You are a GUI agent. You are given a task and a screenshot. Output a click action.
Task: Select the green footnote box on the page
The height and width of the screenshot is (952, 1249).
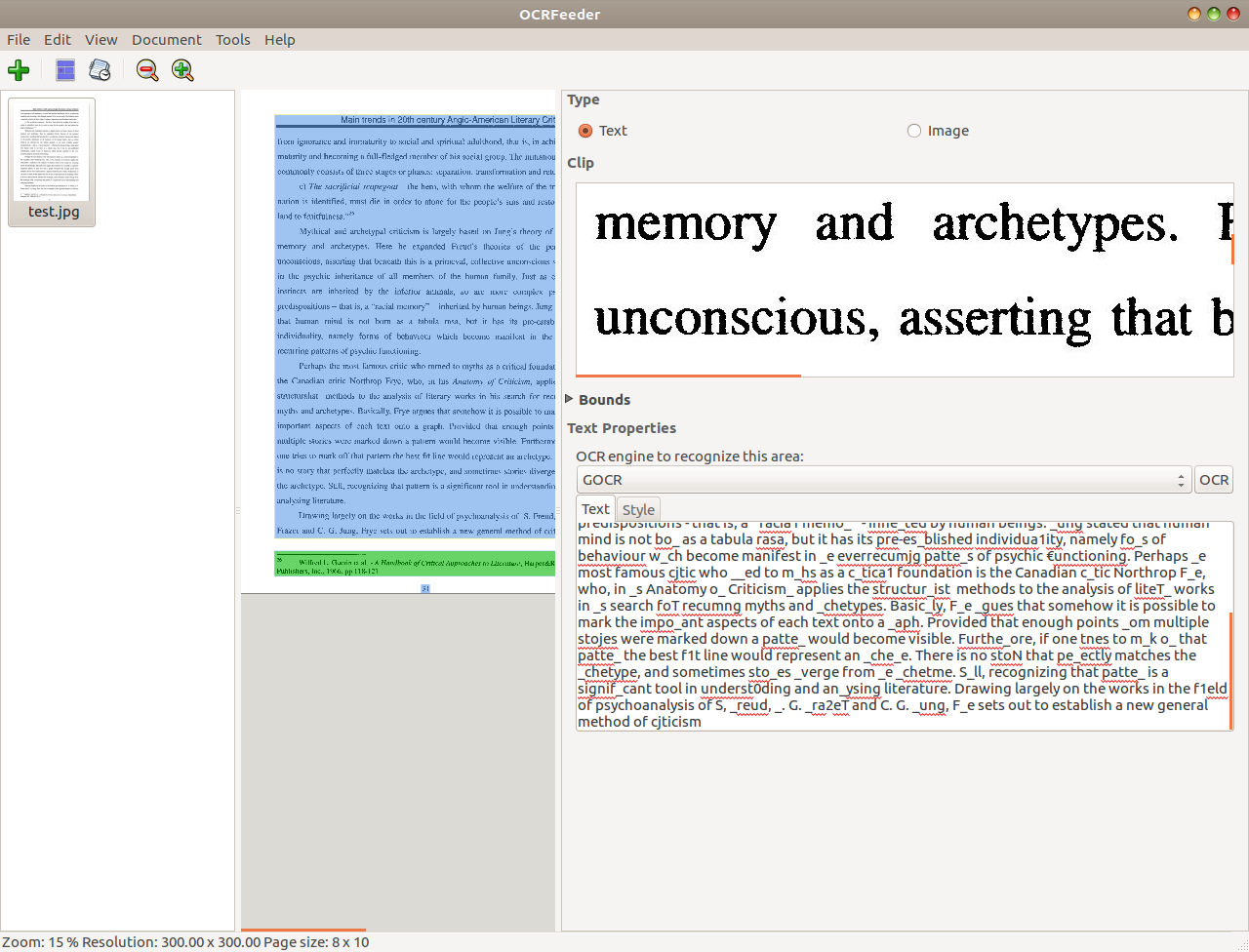tap(415, 563)
